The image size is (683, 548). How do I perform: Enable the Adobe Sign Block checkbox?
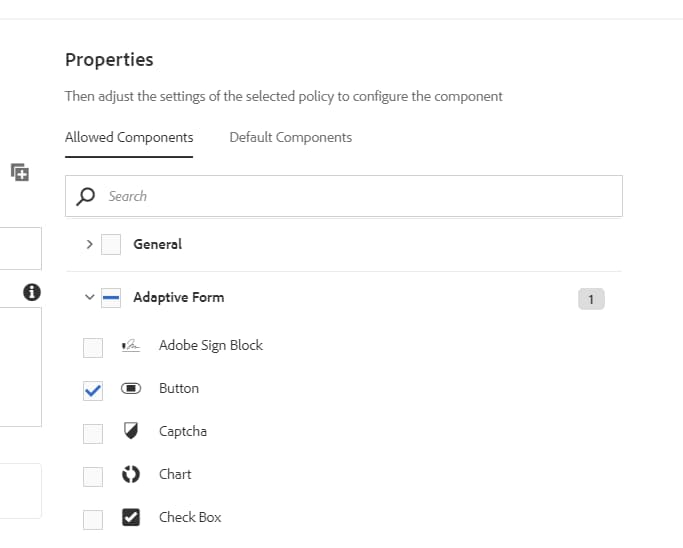click(x=93, y=347)
